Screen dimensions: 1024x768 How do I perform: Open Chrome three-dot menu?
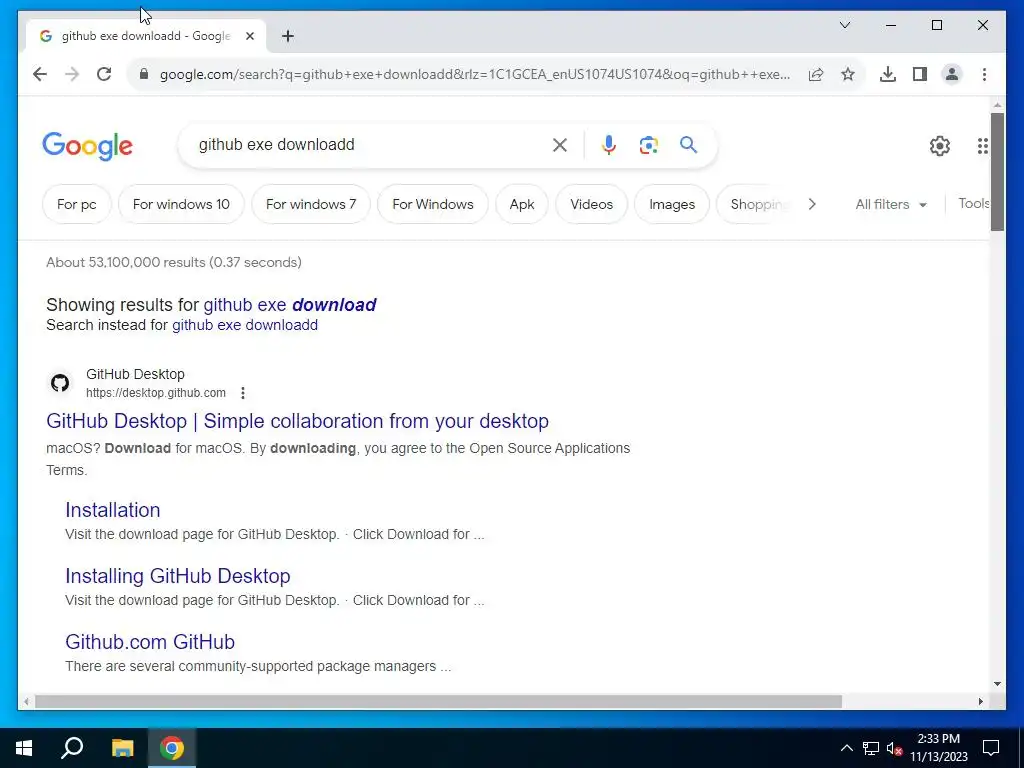coord(984,74)
